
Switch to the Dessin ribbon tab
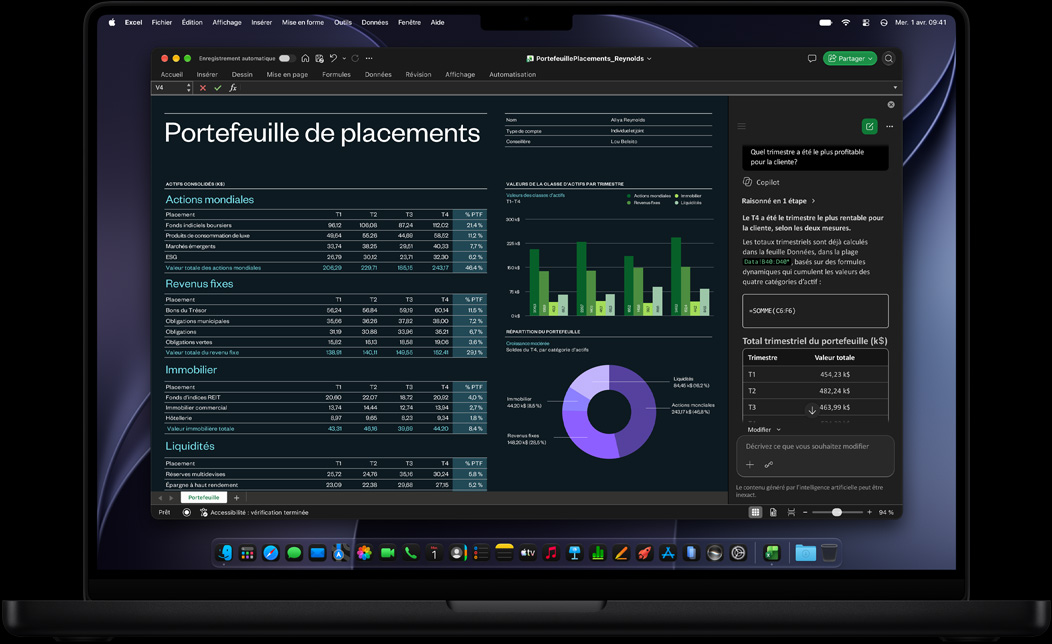(x=242, y=74)
